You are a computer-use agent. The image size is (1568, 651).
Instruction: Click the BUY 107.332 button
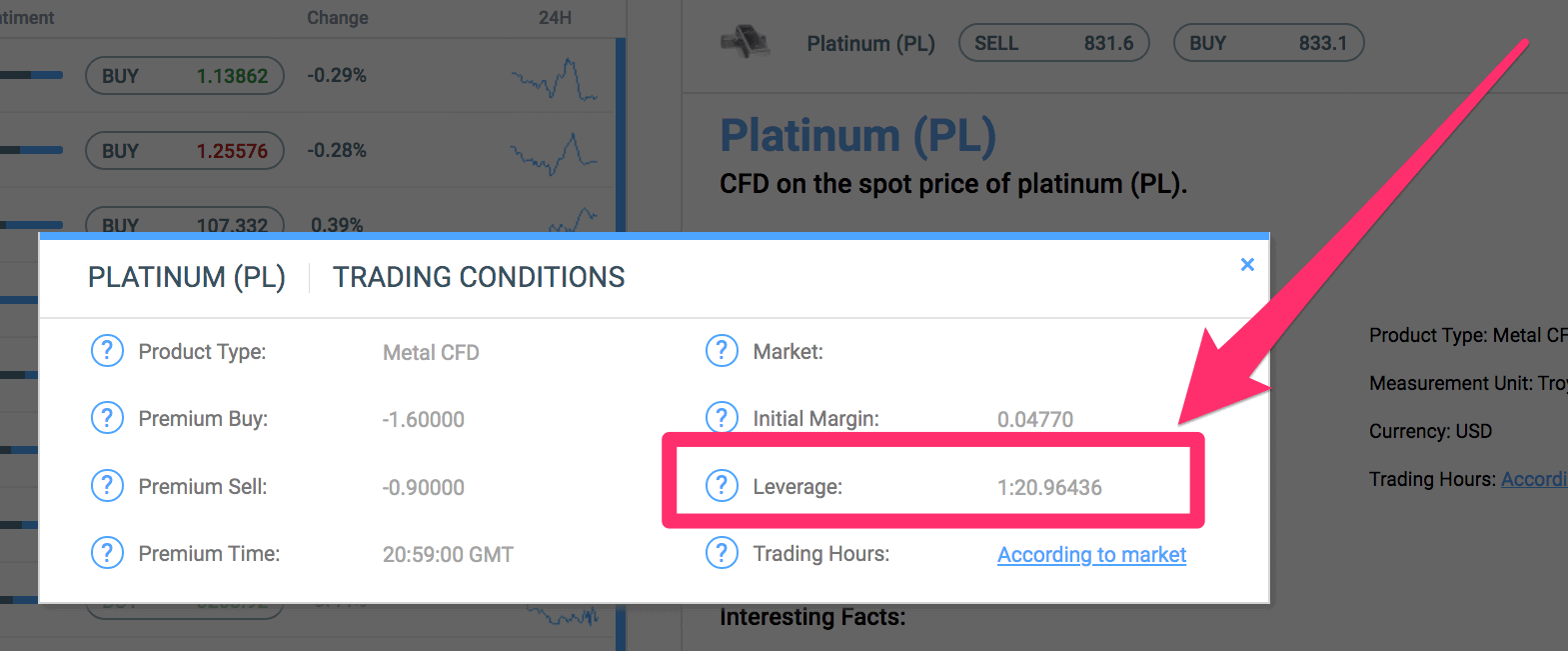(185, 222)
